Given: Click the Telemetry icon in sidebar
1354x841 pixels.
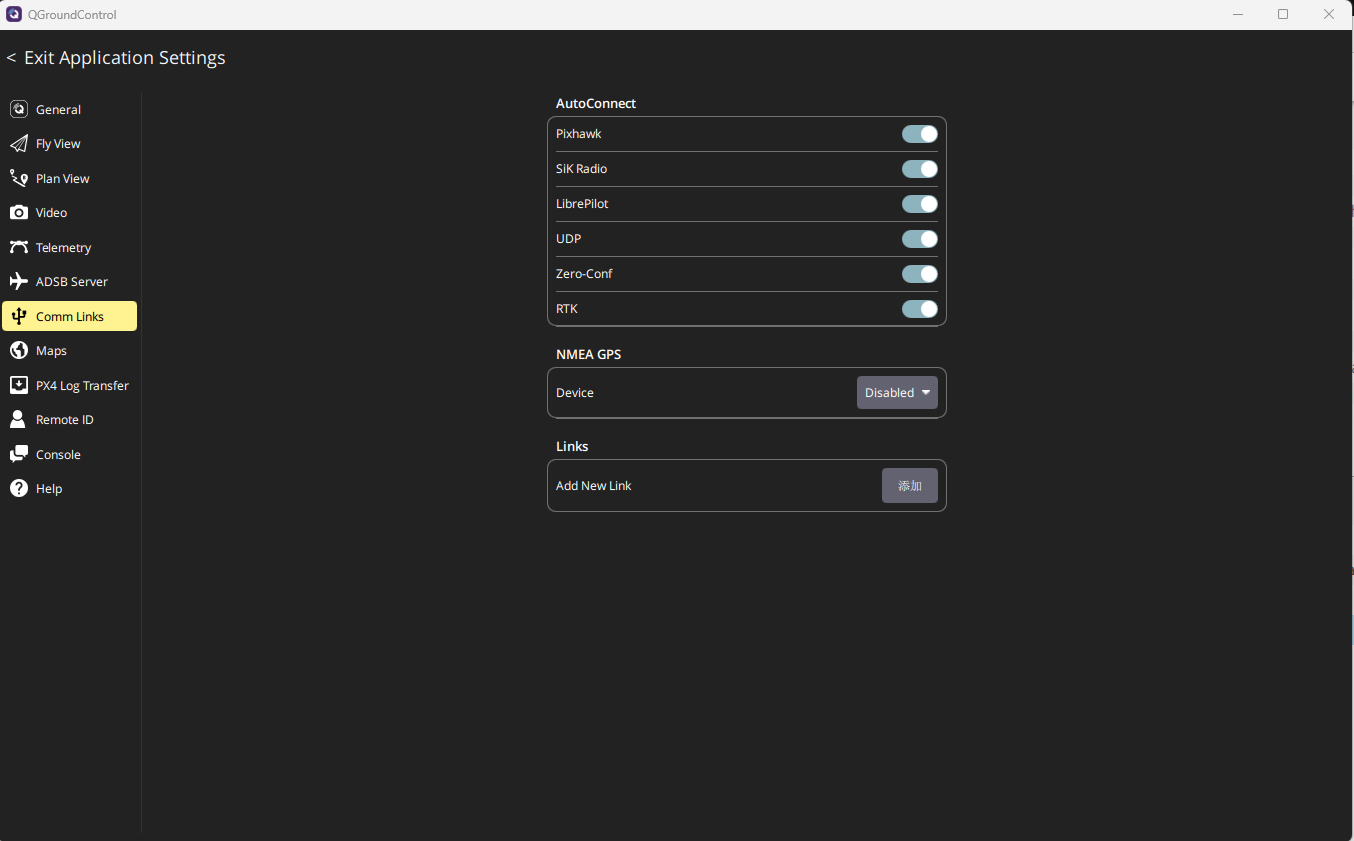Looking at the screenshot, I should [18, 247].
